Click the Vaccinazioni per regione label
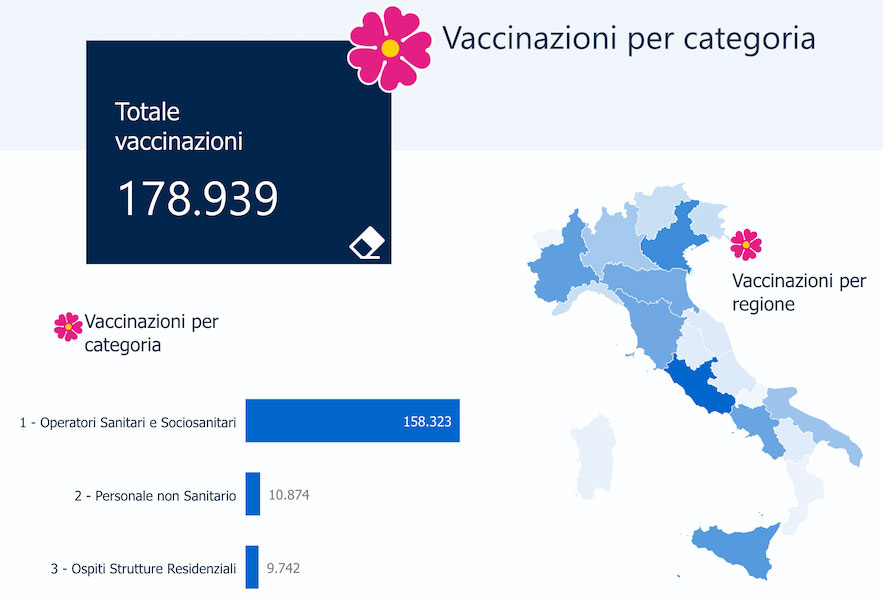The width and height of the screenshot is (883, 600). click(798, 292)
